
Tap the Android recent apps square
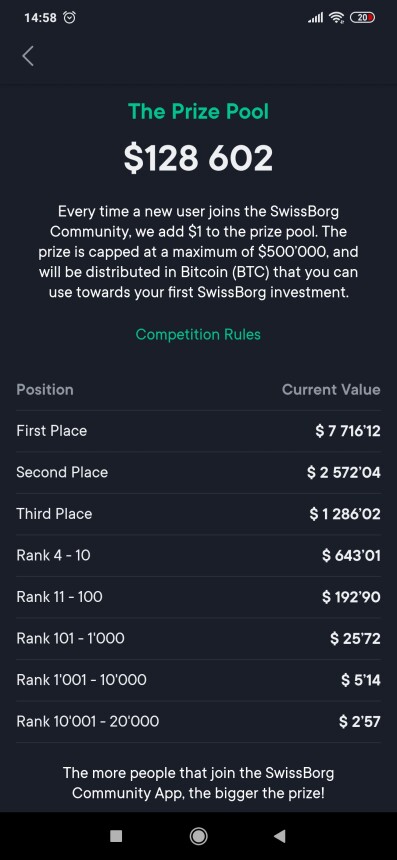(116, 836)
